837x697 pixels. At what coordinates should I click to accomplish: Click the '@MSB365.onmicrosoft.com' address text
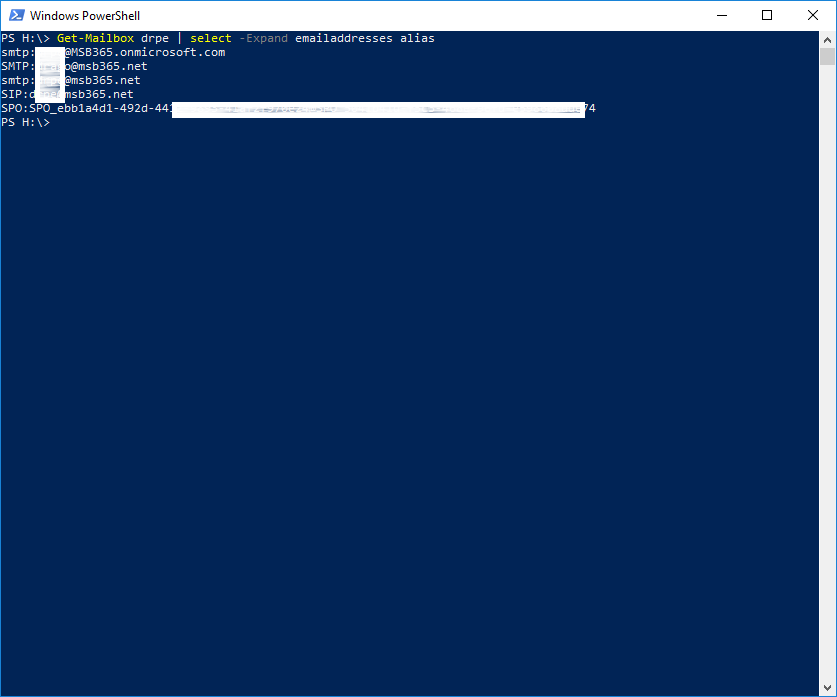145,52
